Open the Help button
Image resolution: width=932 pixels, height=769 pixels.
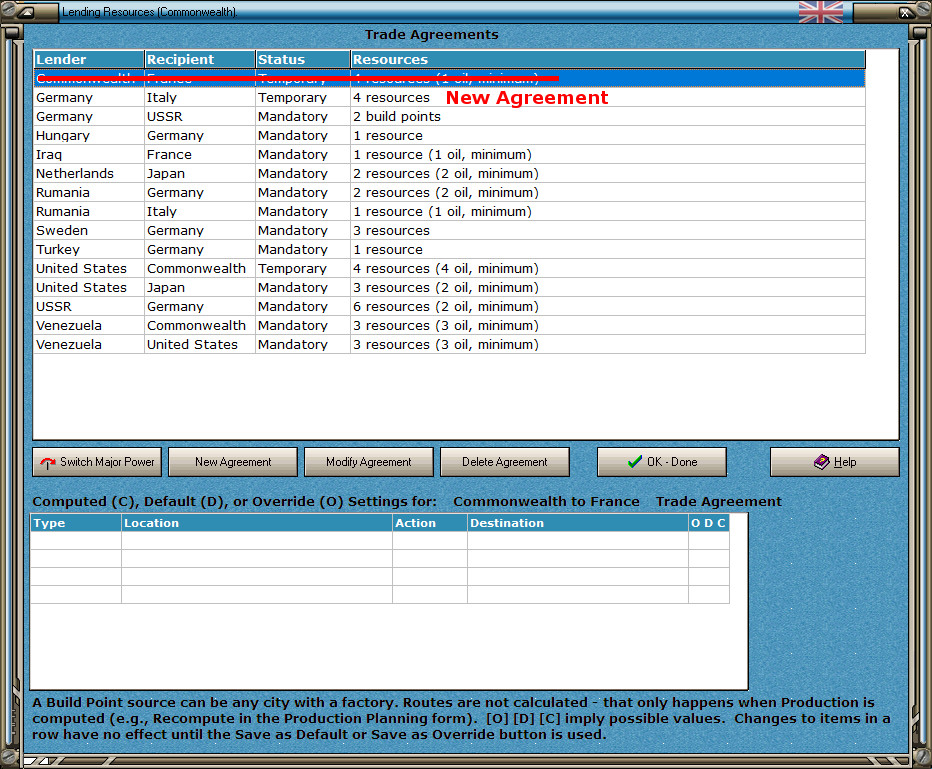835,462
